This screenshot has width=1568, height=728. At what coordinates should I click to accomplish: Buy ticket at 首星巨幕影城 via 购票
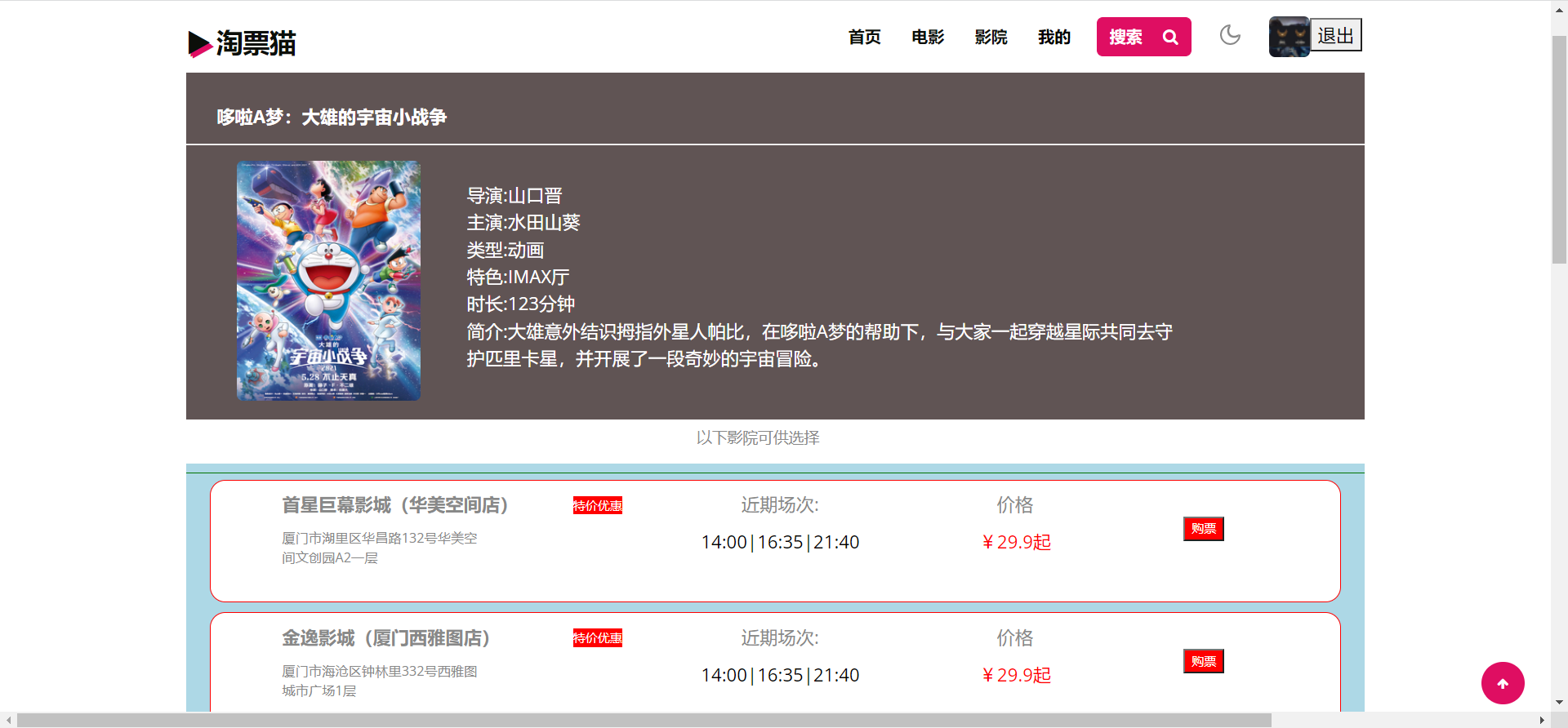point(1204,529)
